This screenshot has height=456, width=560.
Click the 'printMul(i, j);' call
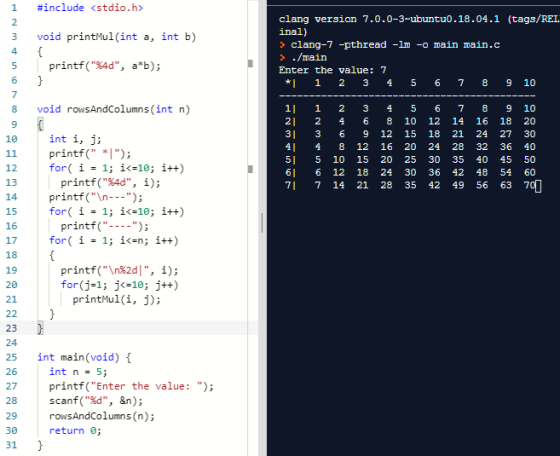pyautogui.click(x=116, y=299)
